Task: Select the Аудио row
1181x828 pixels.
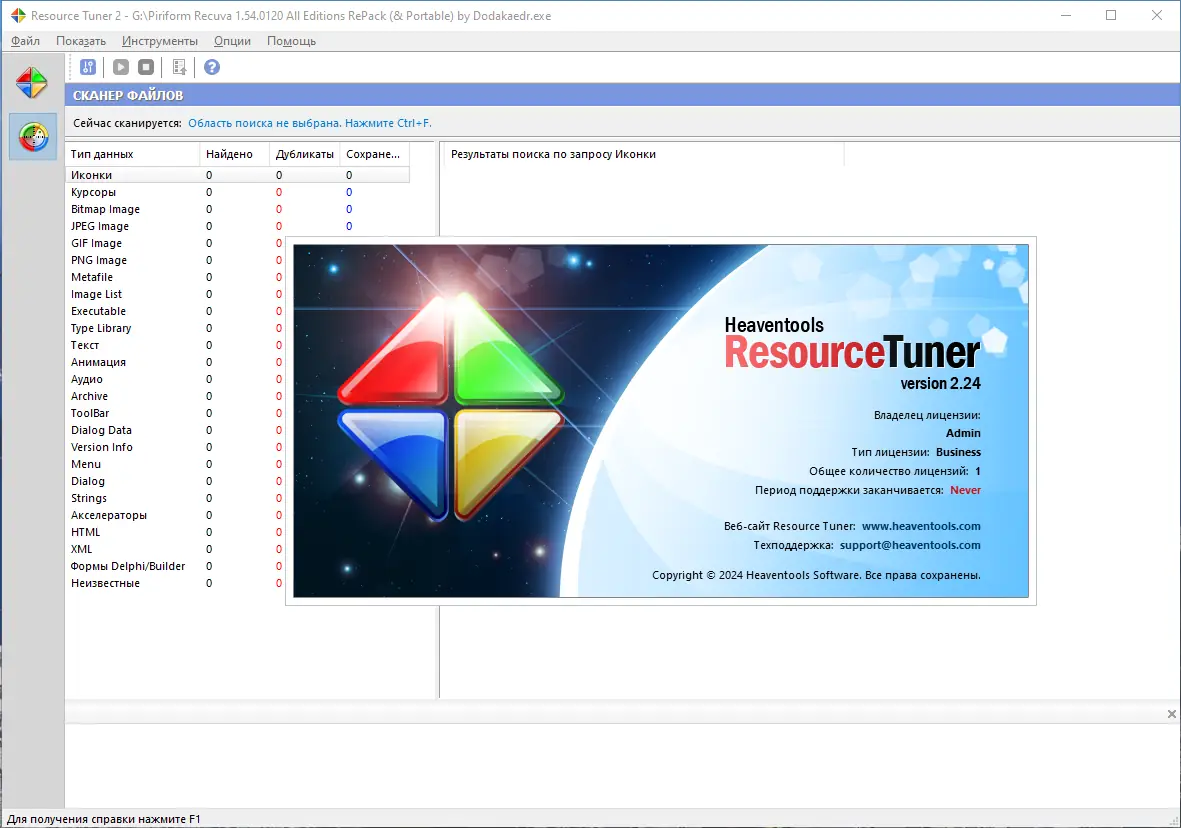Action: point(175,379)
